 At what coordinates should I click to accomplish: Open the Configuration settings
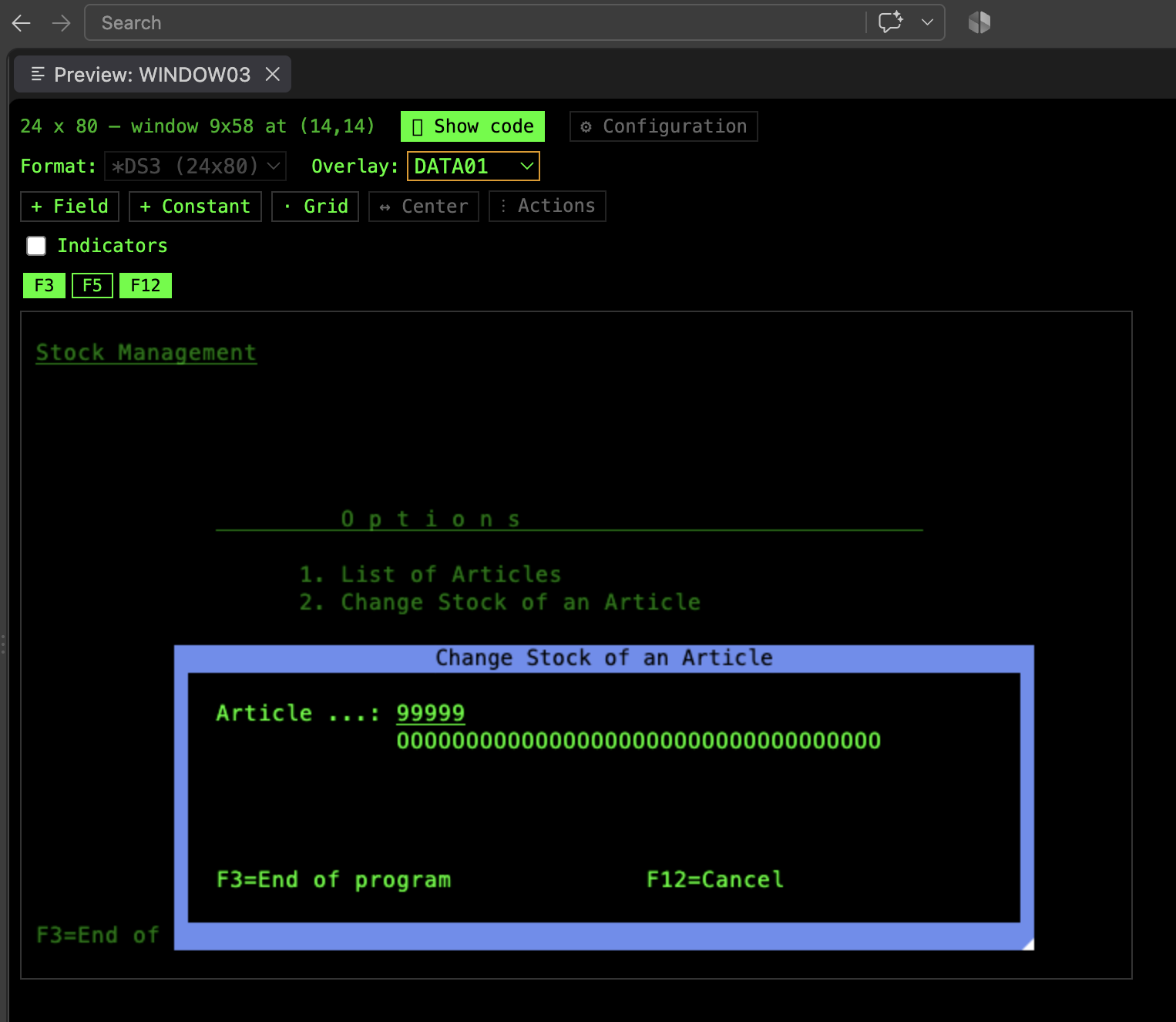[x=664, y=126]
